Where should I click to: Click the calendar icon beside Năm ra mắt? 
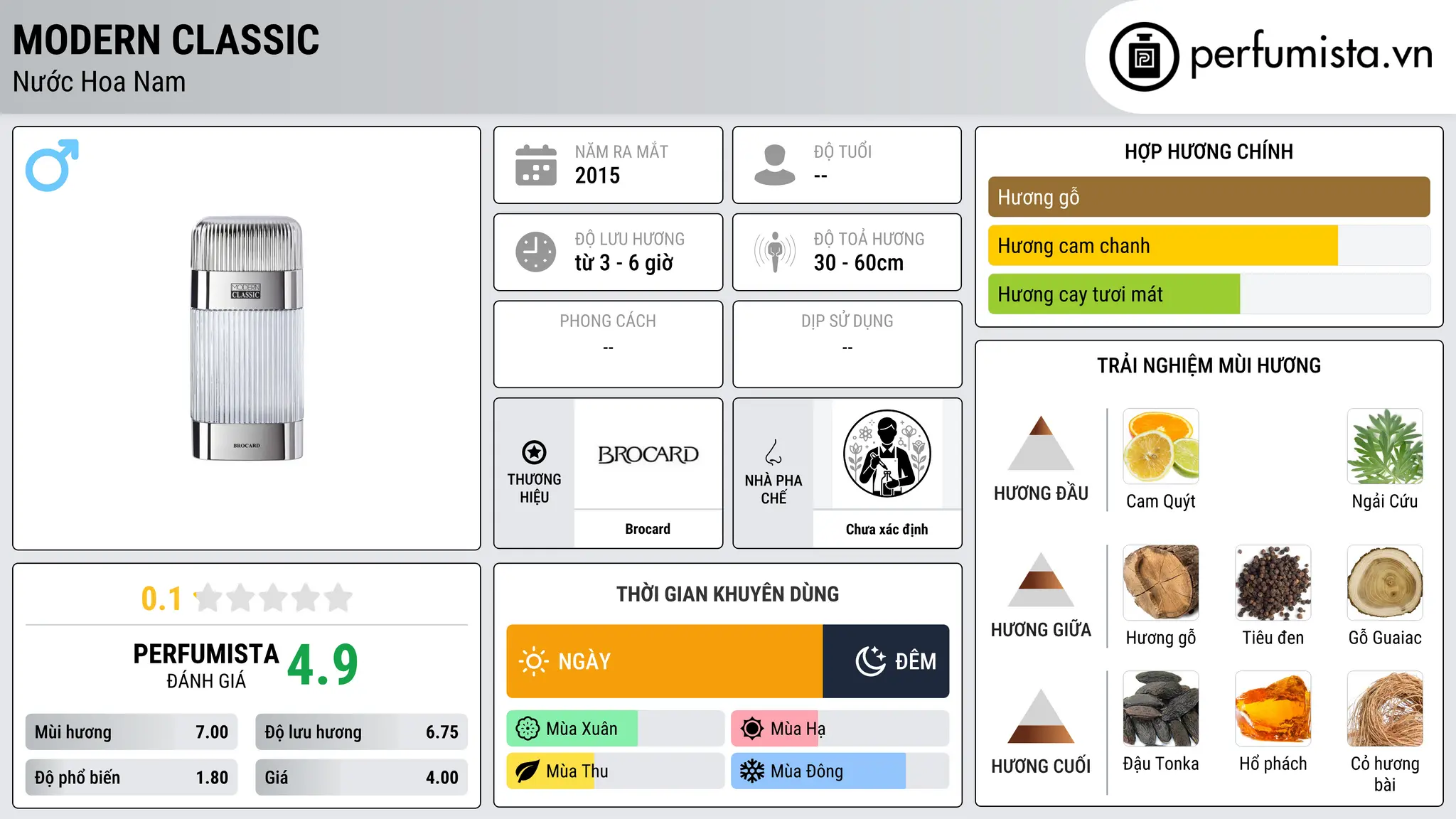[x=536, y=165]
